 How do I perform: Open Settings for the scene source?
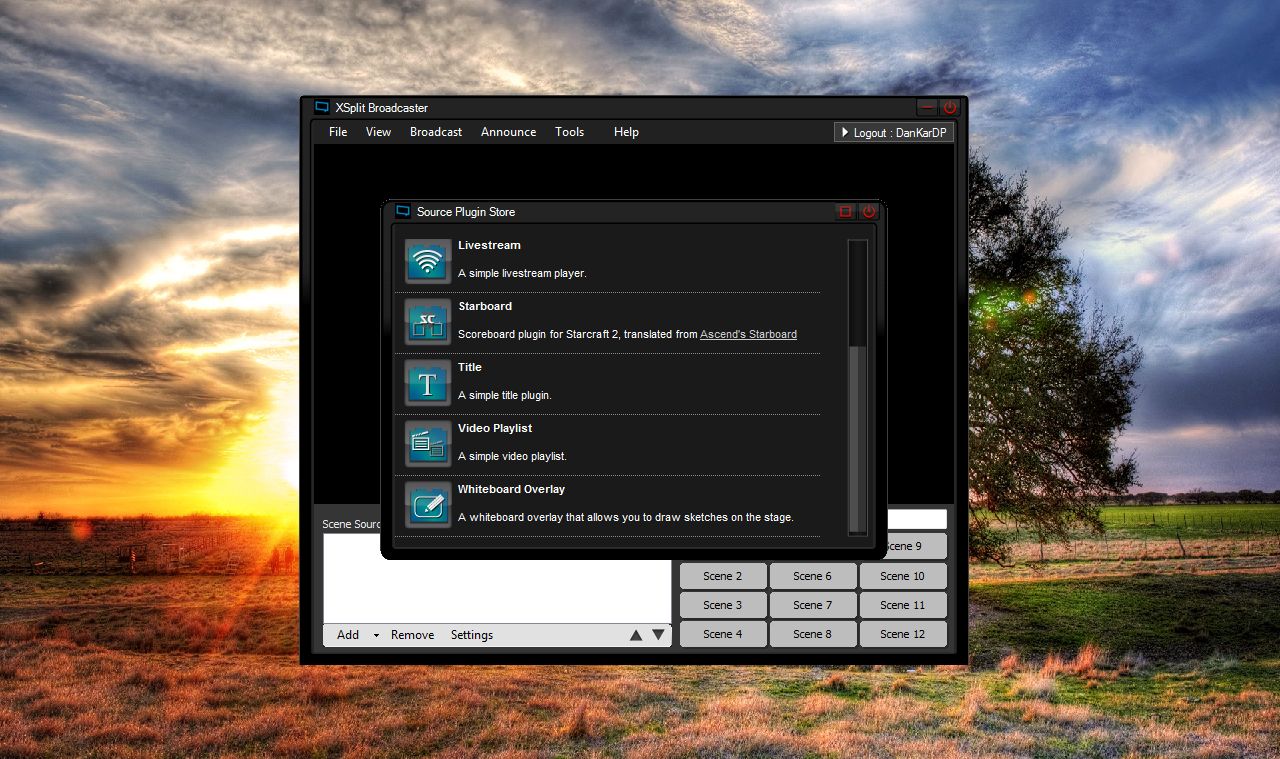[x=472, y=635]
